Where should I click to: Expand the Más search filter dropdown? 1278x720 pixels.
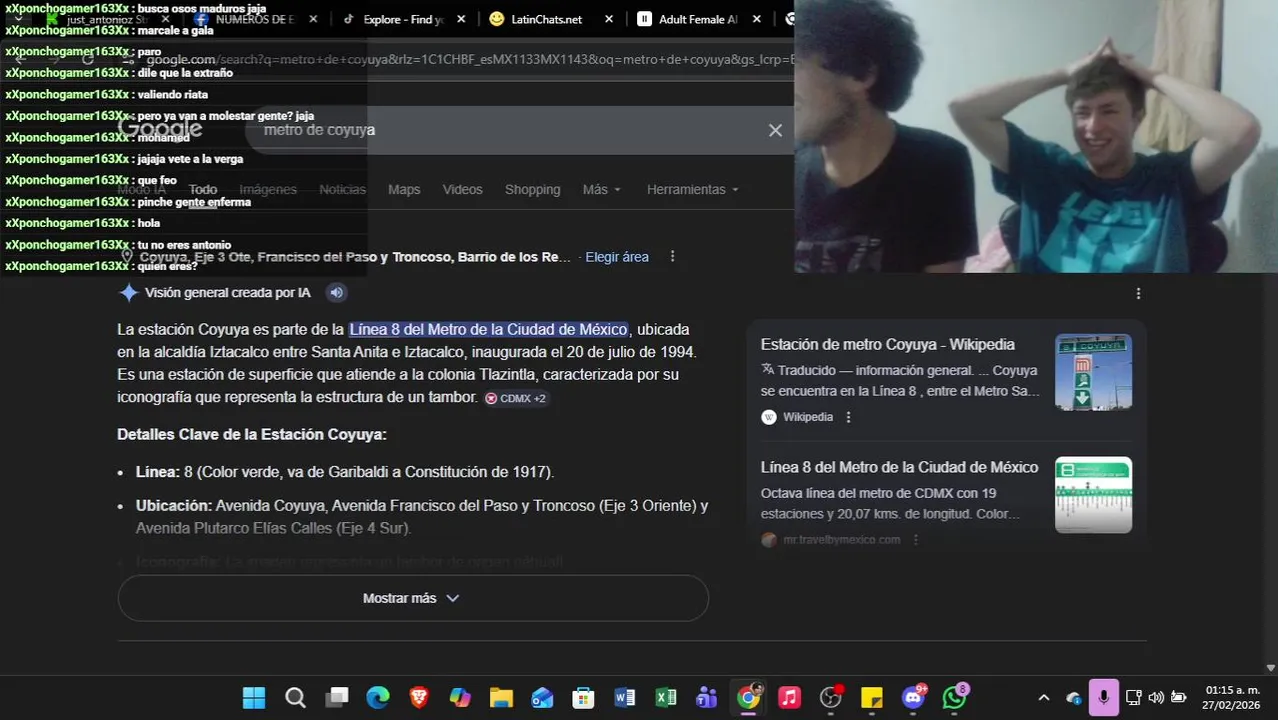pos(602,189)
